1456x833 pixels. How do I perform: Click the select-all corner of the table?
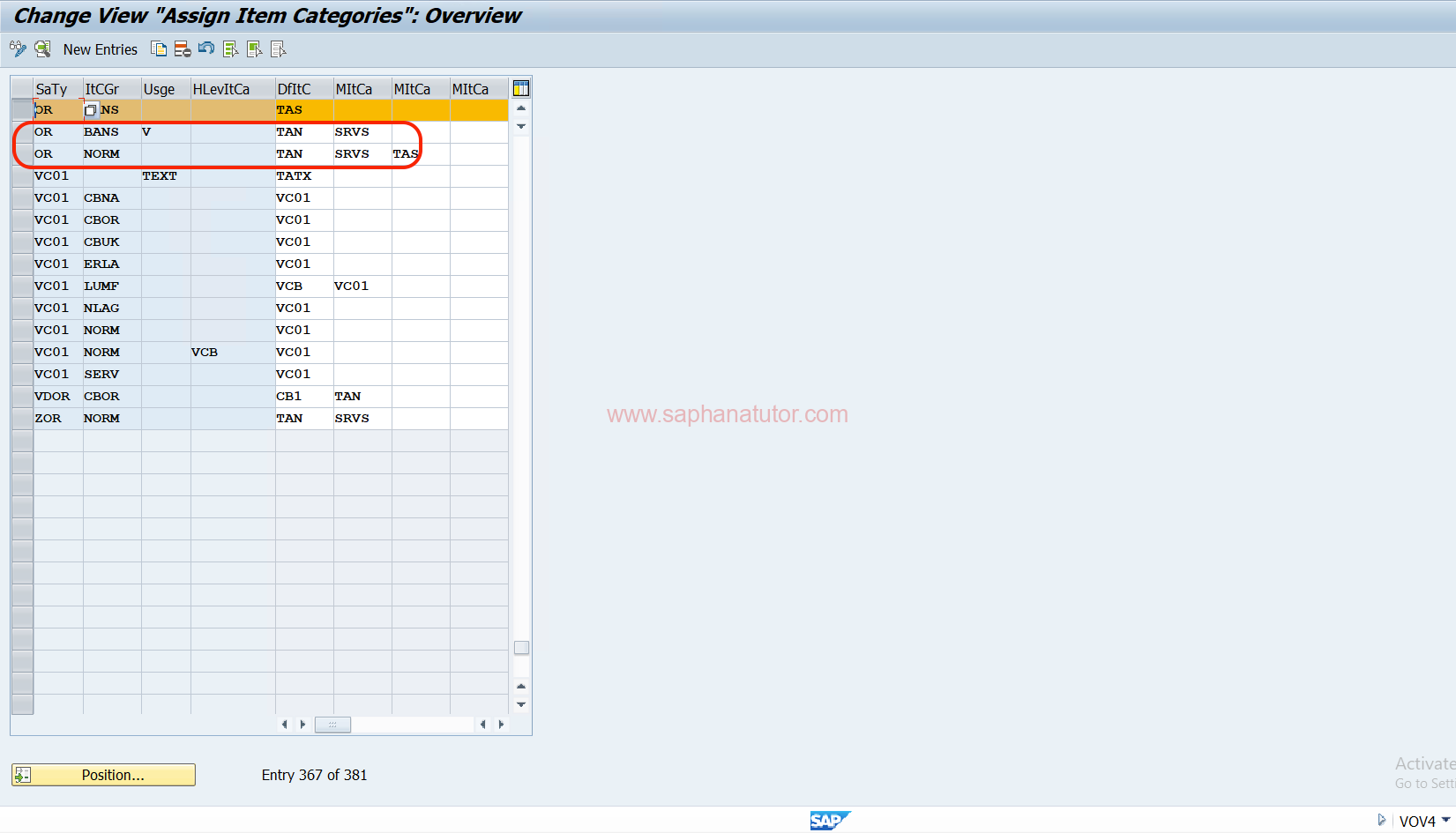[x=22, y=89]
